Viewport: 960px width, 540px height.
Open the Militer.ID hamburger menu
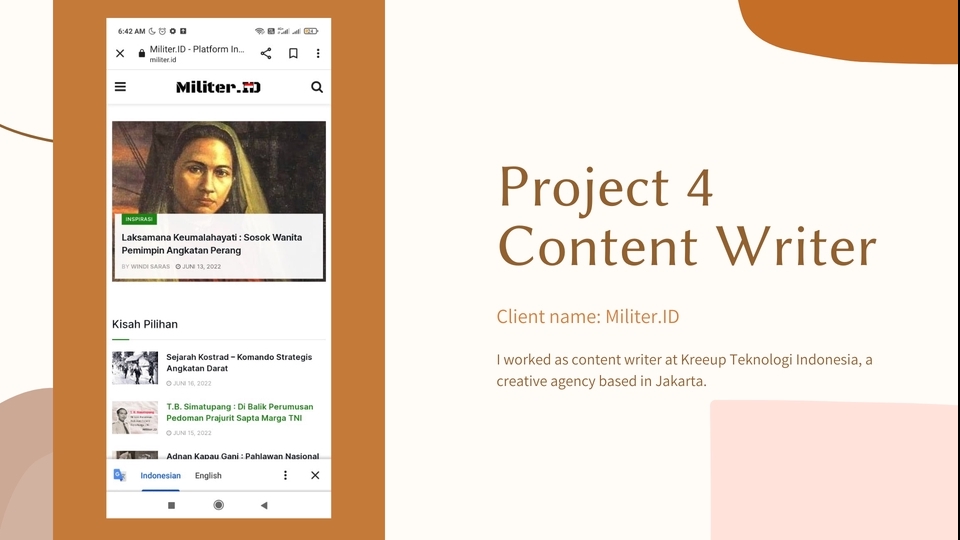pyautogui.click(x=120, y=87)
